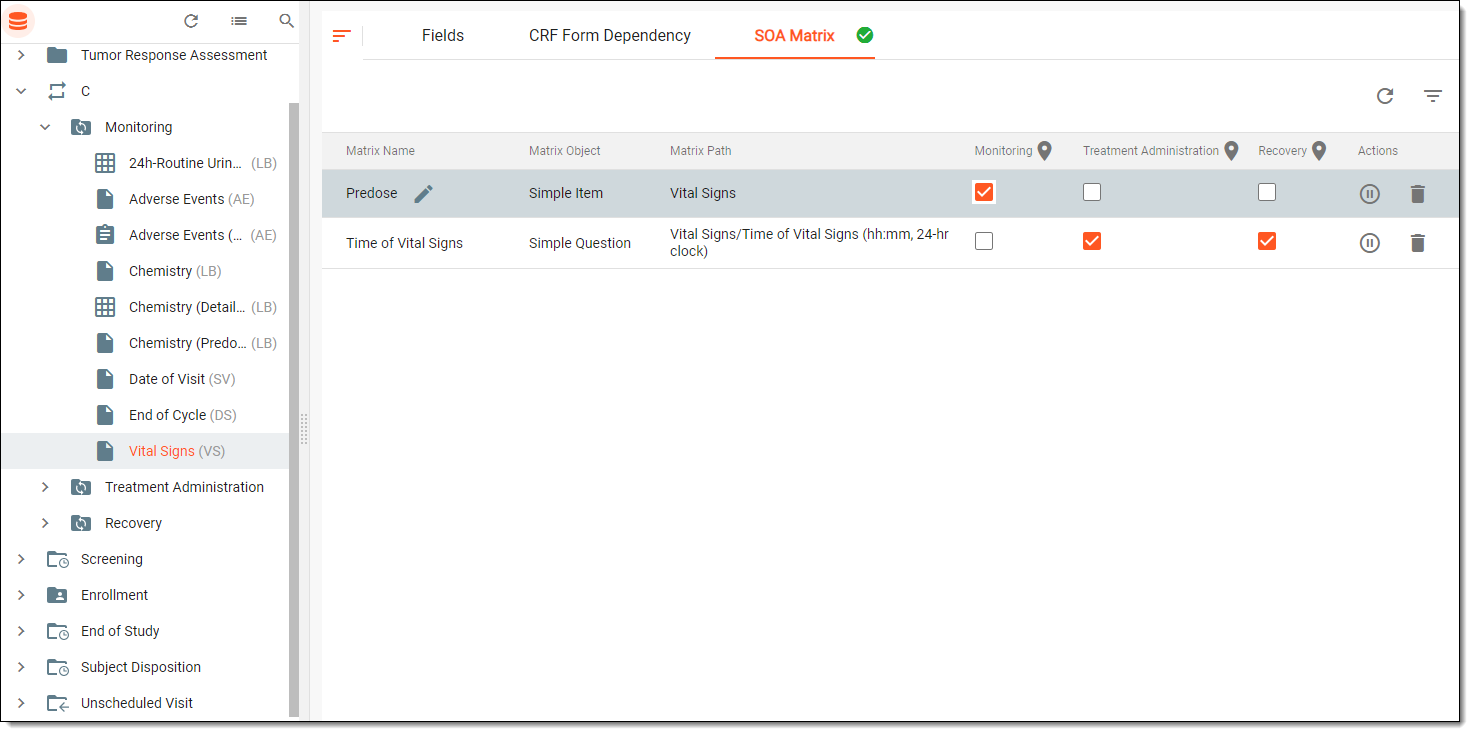Screen dimensions: 1472x734
Task: Click the Chemistry (Detail table grid icon
Action: coord(105,307)
